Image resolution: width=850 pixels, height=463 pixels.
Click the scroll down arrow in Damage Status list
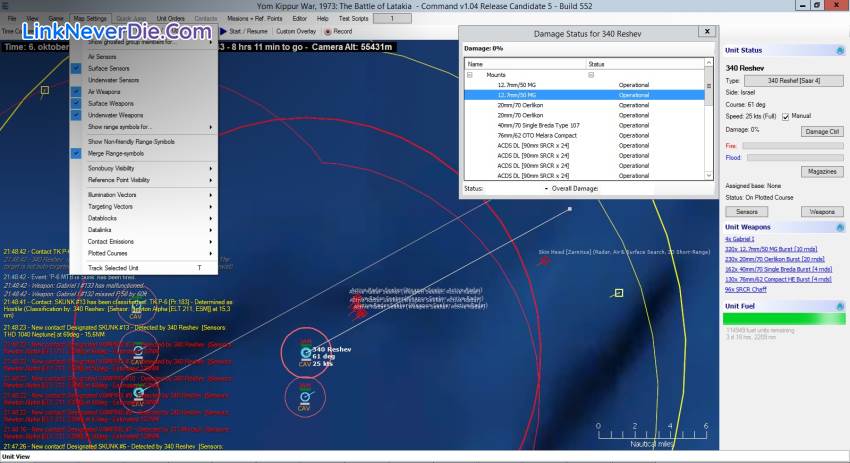click(709, 176)
